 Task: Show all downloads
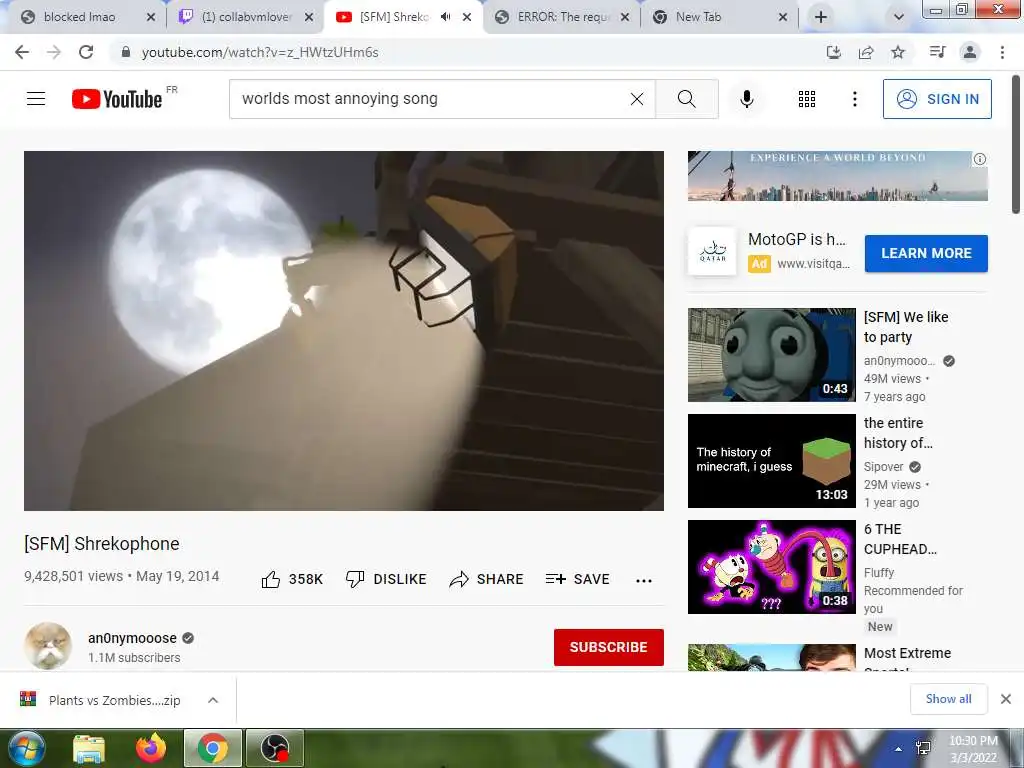point(948,699)
